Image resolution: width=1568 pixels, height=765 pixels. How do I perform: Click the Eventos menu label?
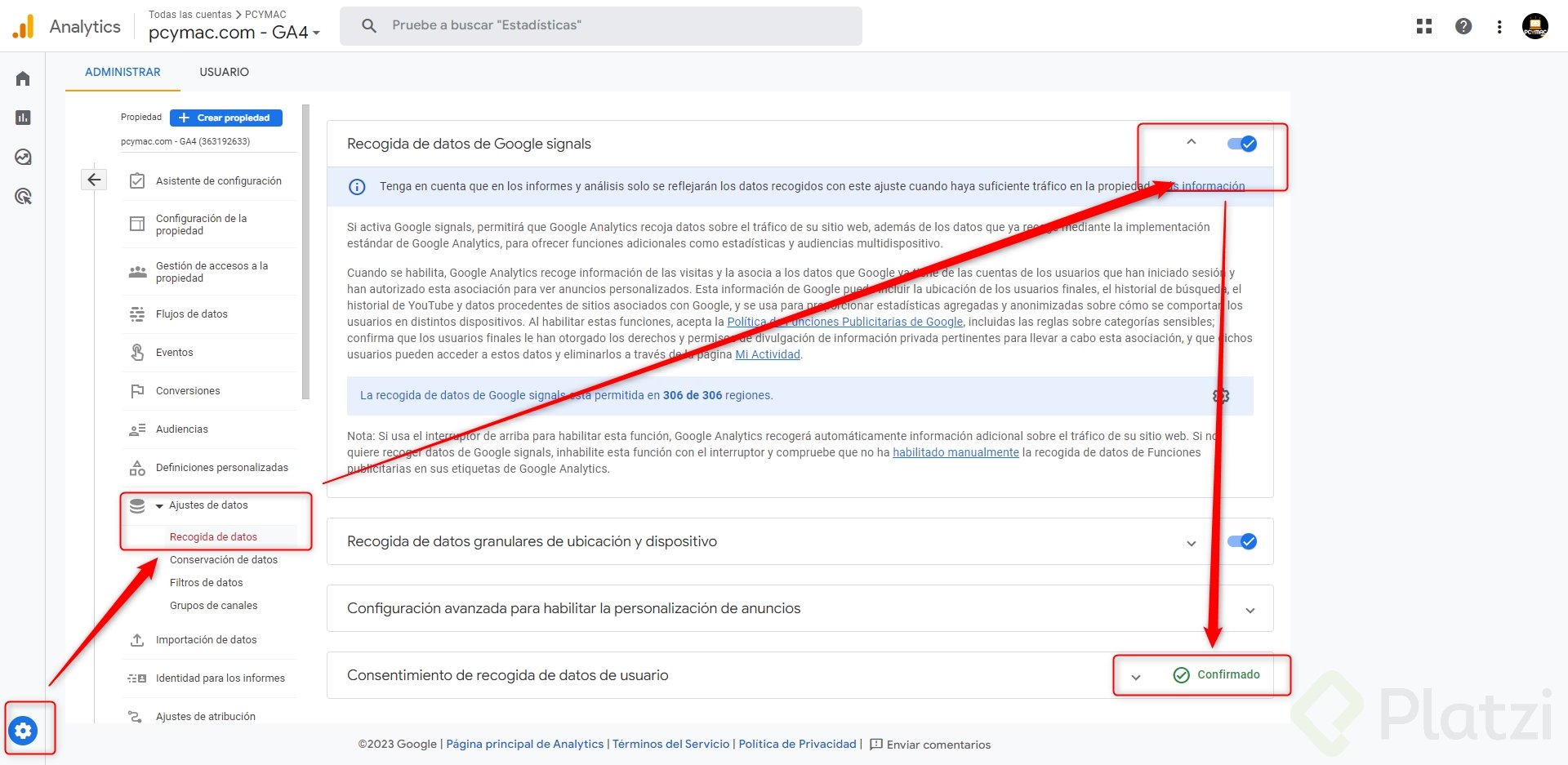coord(175,352)
